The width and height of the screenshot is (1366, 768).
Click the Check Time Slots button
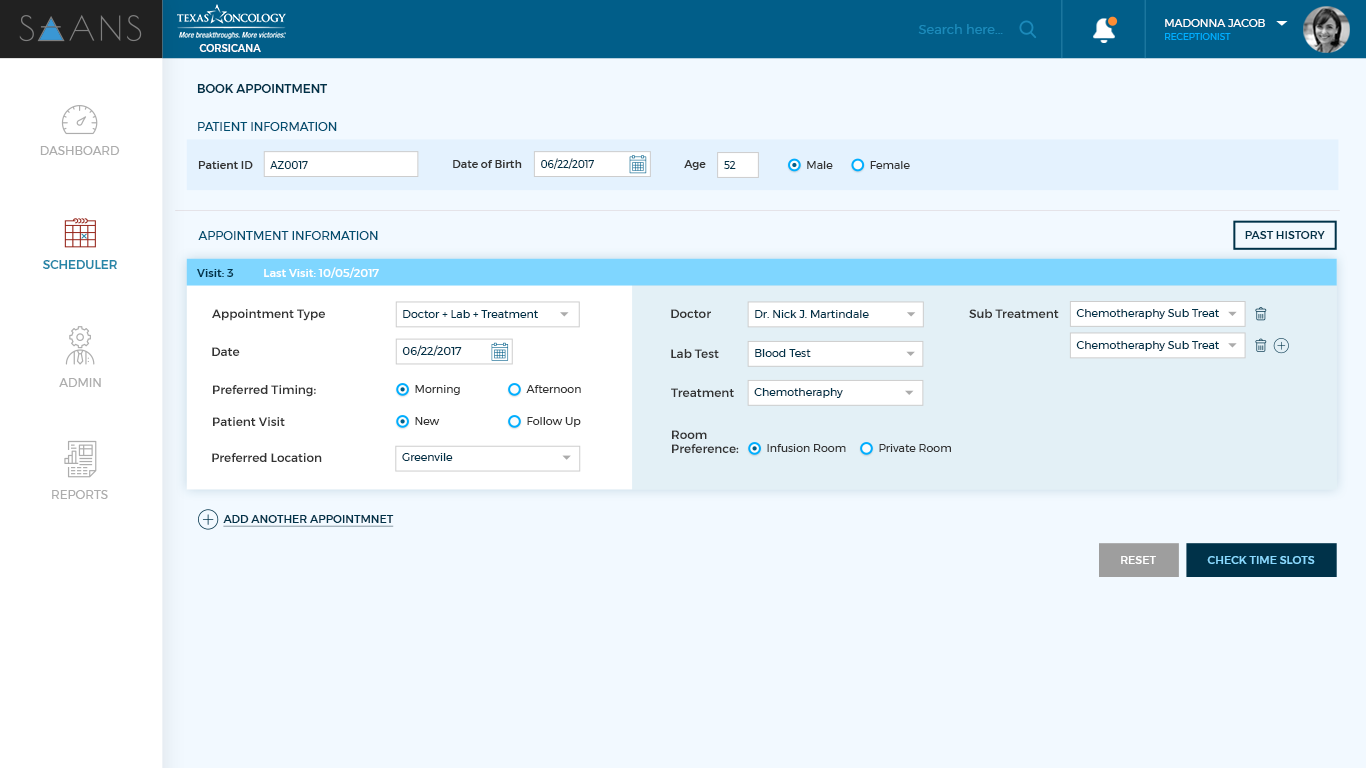[x=1260, y=560]
